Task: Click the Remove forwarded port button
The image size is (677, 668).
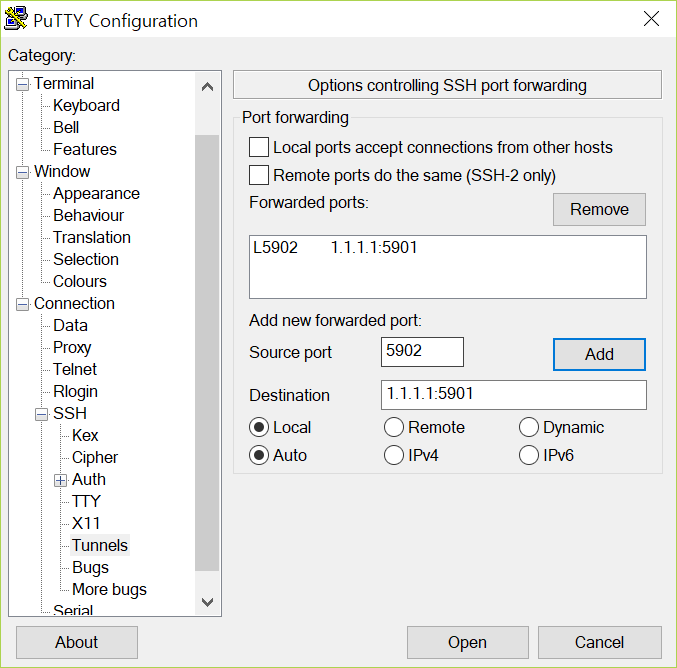Action: pyautogui.click(x=599, y=209)
